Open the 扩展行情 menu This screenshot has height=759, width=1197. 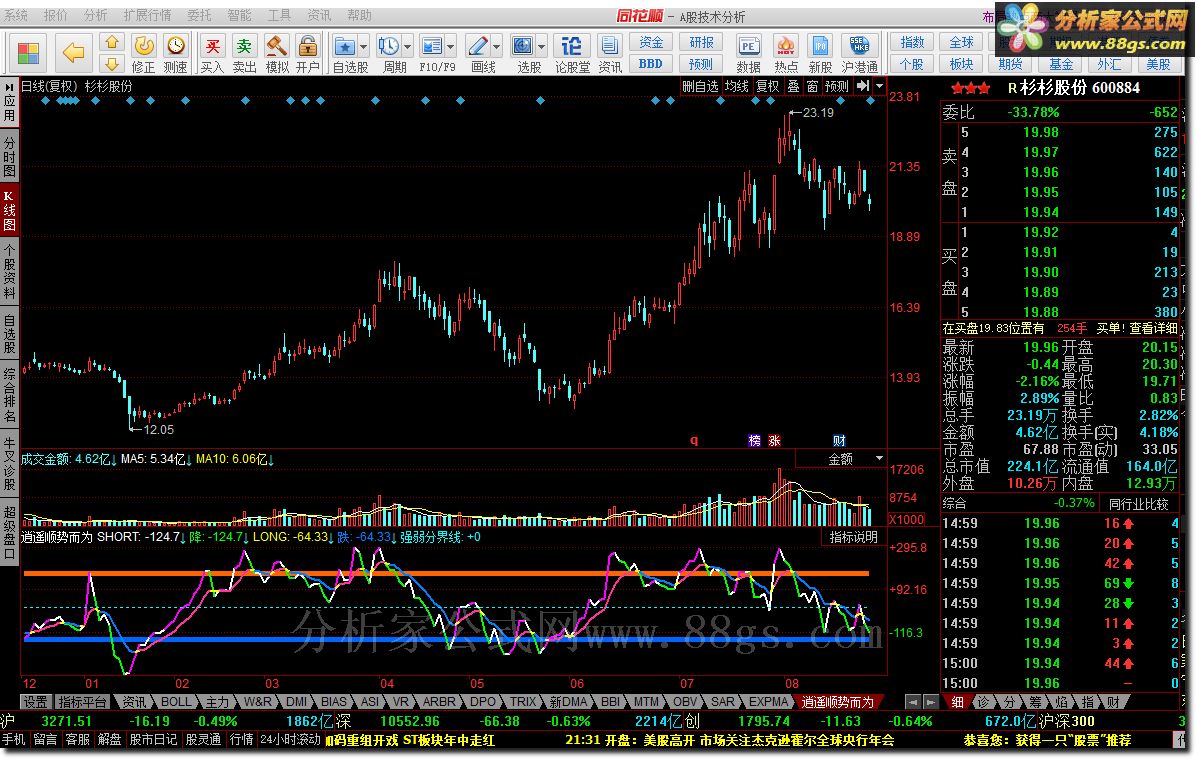(x=147, y=15)
